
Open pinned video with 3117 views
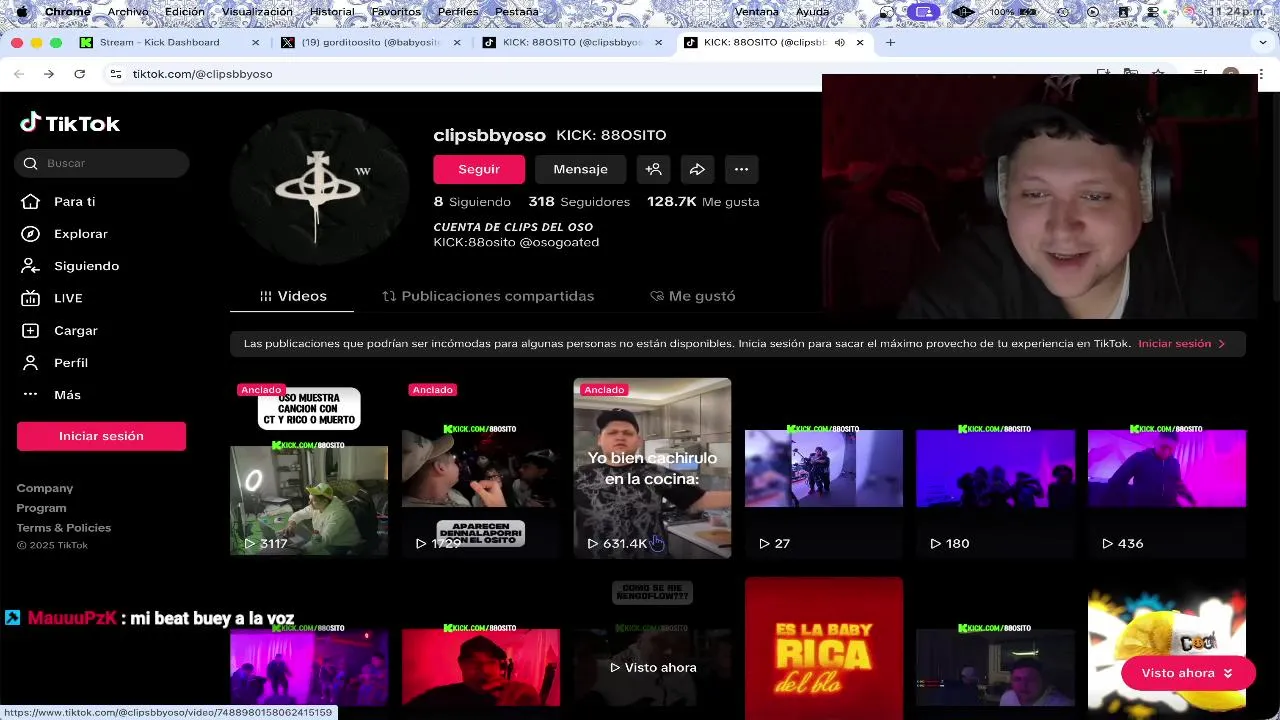coord(309,468)
